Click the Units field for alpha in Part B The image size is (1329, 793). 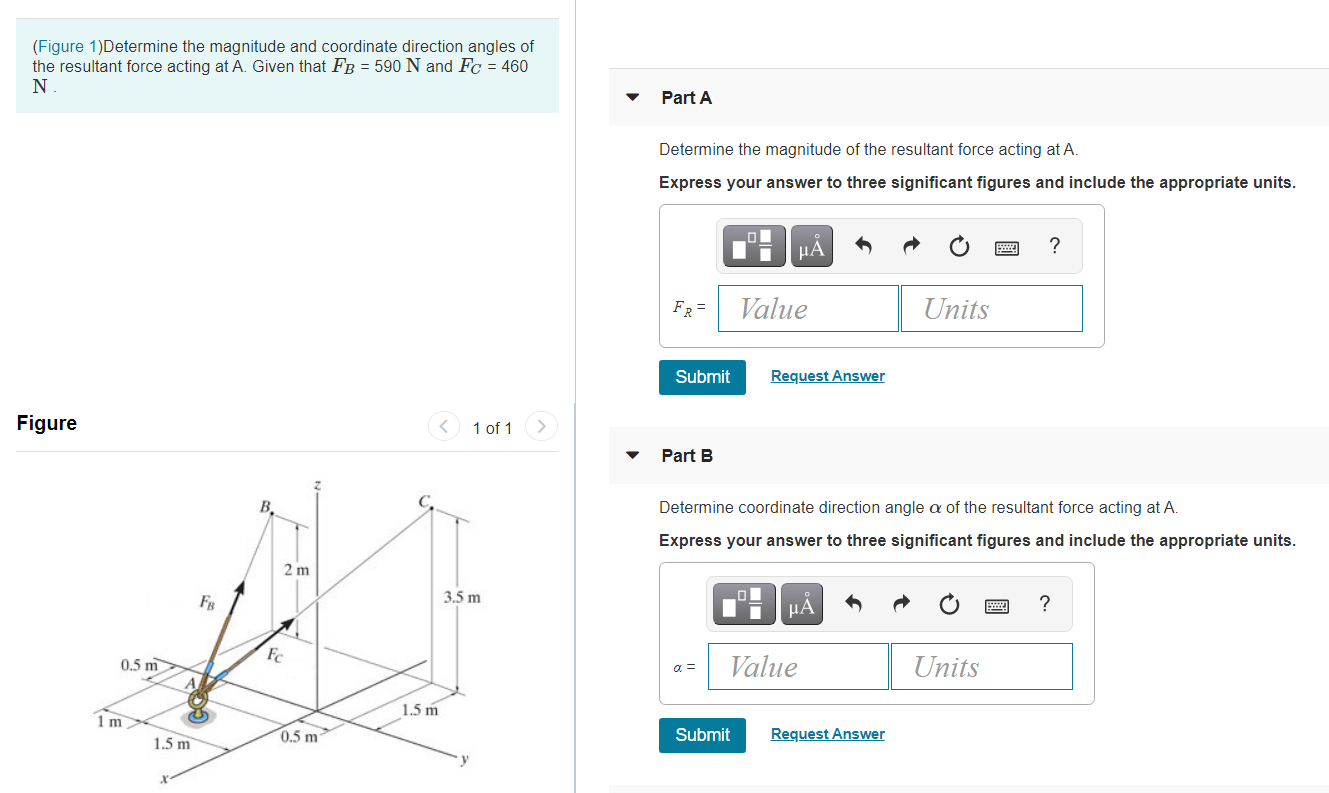pos(980,666)
